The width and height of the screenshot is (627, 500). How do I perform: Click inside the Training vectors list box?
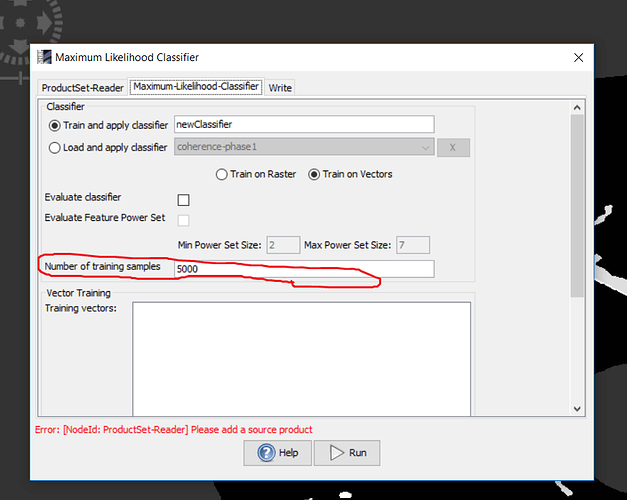click(302, 359)
